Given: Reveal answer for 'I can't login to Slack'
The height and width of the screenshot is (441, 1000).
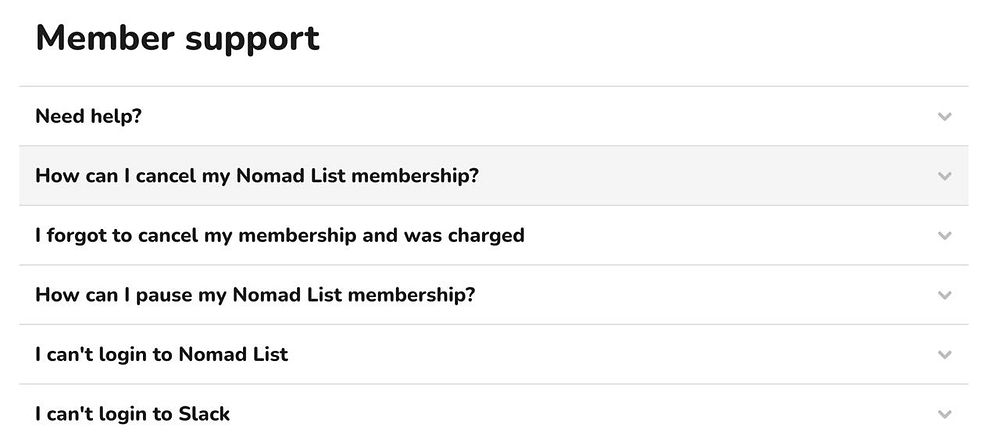Looking at the screenshot, I should coord(132,414).
